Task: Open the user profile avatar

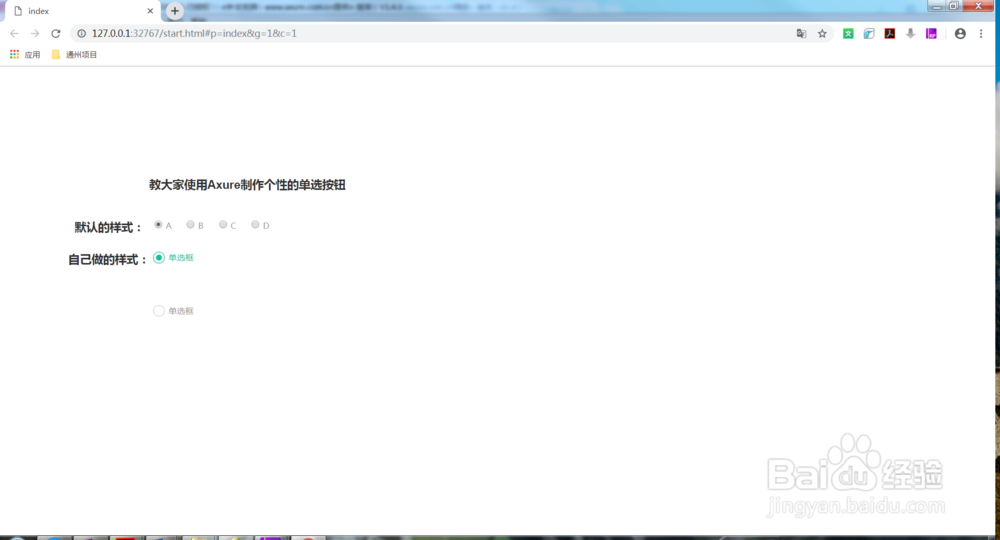Action: (960, 34)
